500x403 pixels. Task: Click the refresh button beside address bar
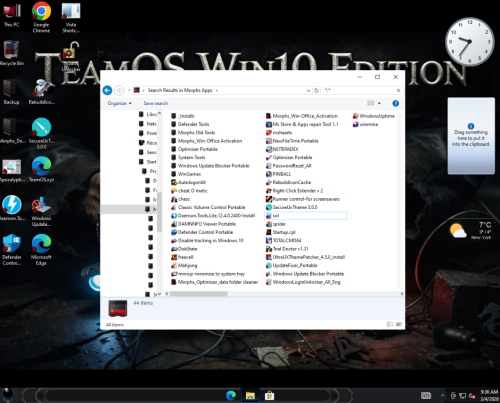click(316, 90)
